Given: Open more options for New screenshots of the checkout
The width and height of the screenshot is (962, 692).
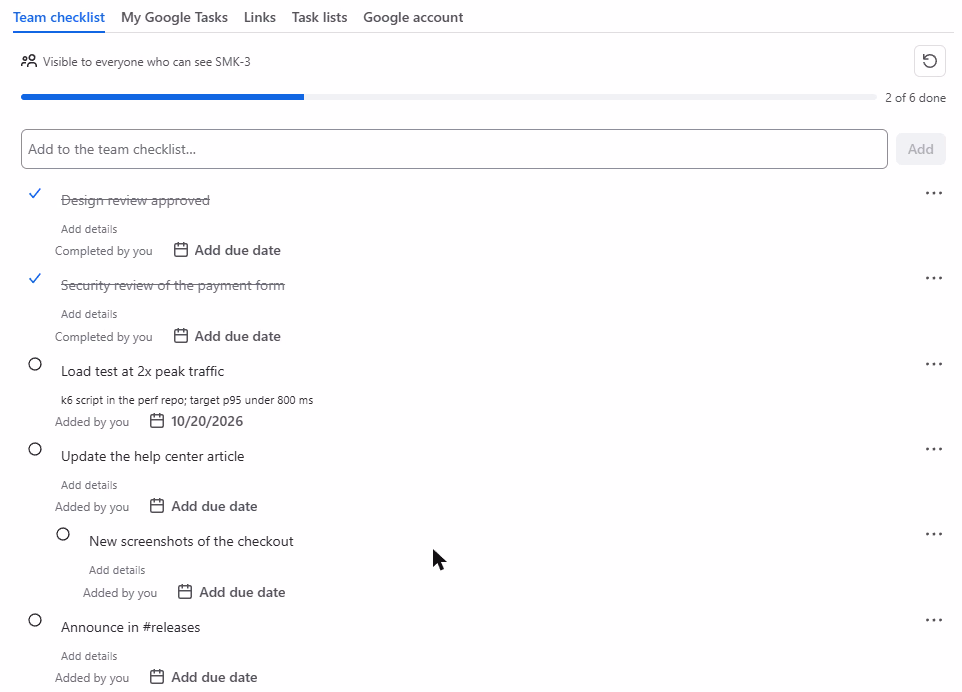Looking at the screenshot, I should point(934,534).
